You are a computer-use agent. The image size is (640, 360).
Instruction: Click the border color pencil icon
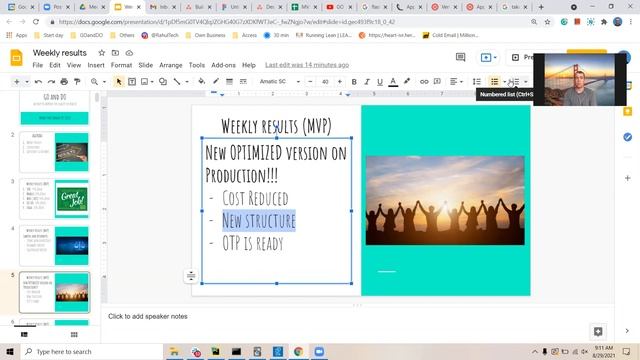216,82
